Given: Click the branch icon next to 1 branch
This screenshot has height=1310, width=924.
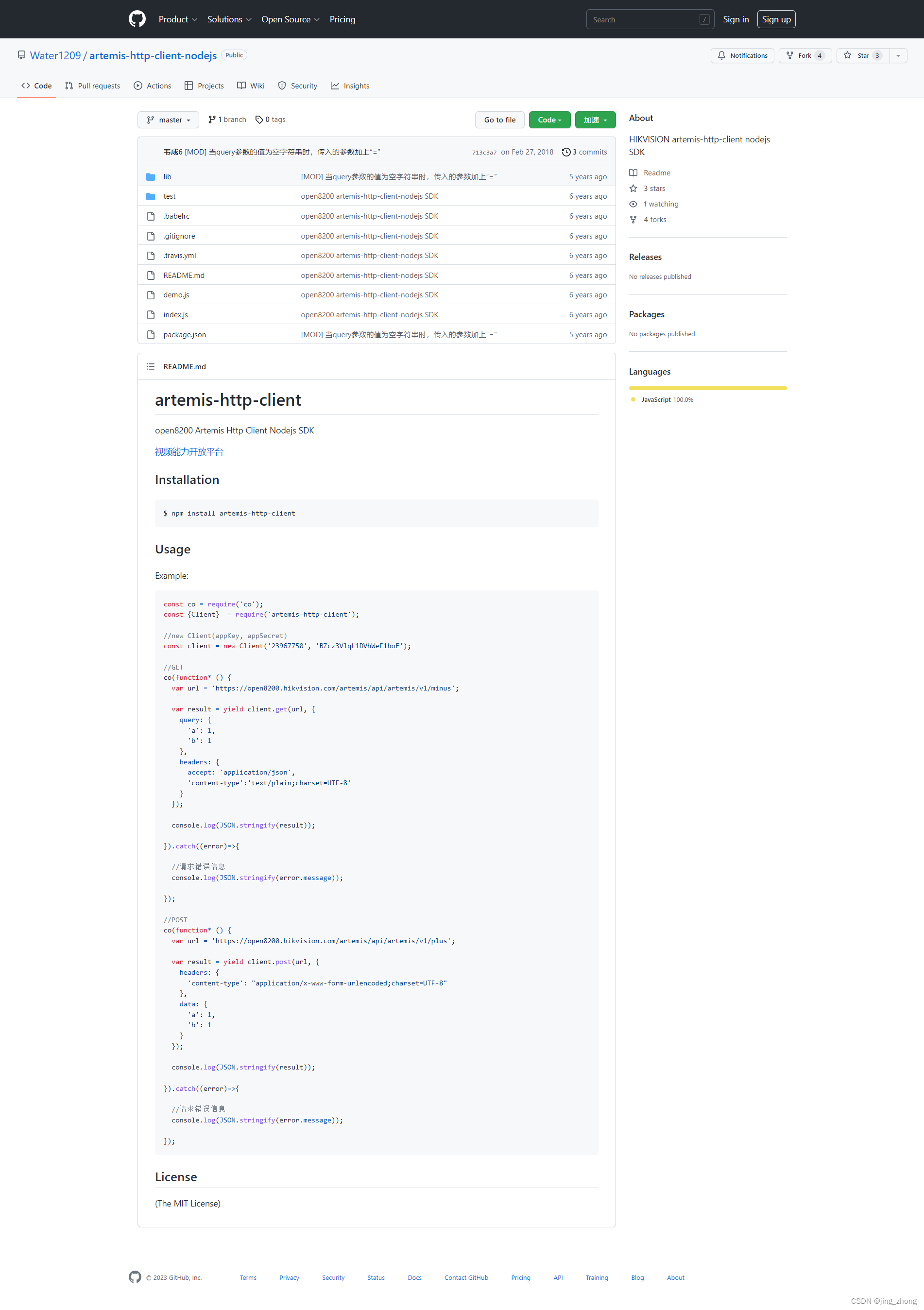Looking at the screenshot, I should click(212, 120).
